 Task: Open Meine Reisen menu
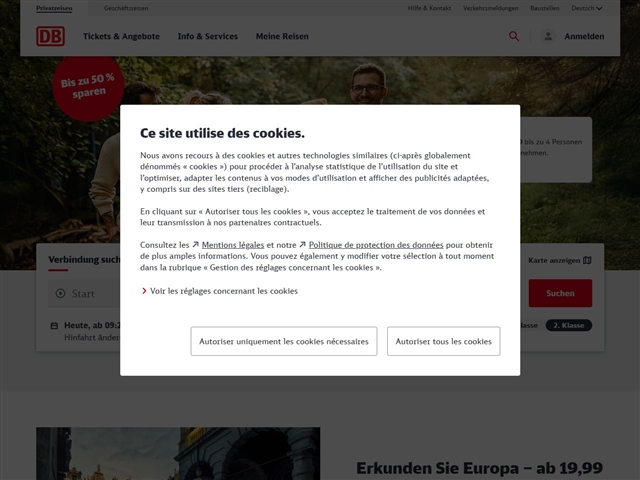[x=282, y=36]
